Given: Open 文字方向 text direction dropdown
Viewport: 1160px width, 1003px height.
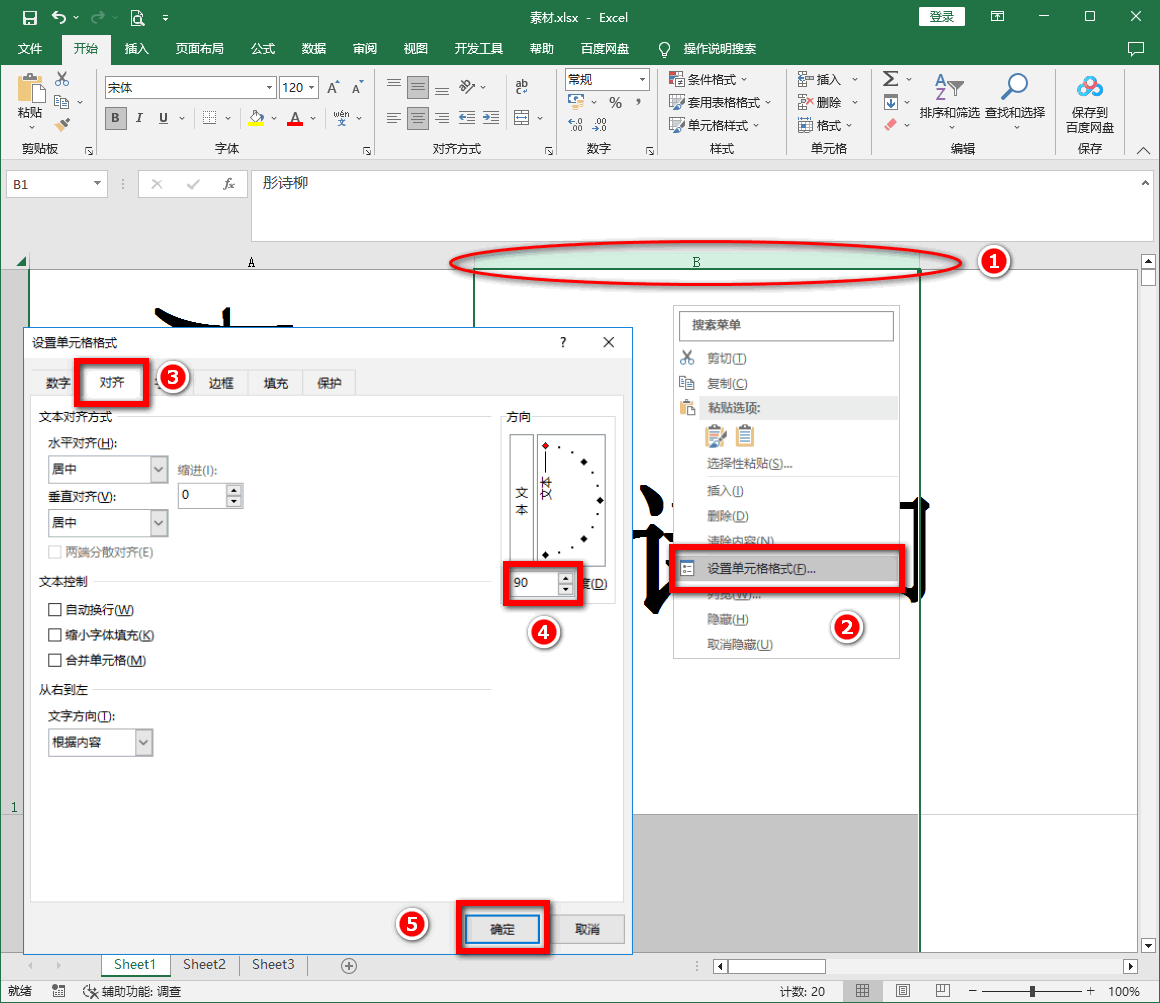Looking at the screenshot, I should [x=144, y=742].
